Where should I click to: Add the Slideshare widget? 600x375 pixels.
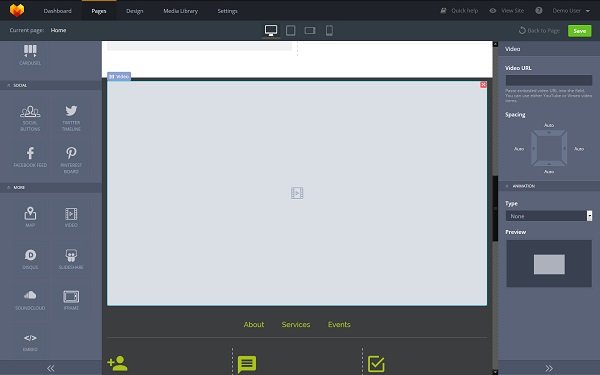[x=71, y=259]
